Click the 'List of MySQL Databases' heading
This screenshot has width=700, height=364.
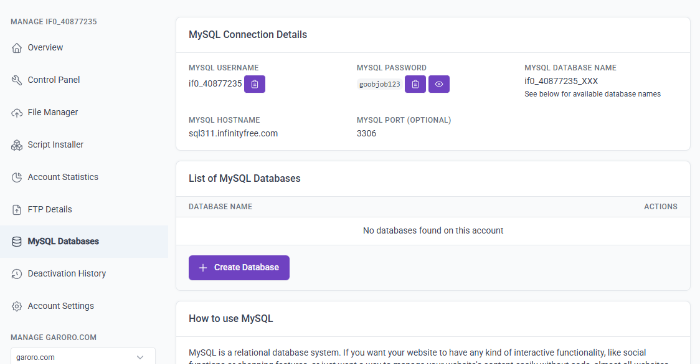tap(244, 178)
